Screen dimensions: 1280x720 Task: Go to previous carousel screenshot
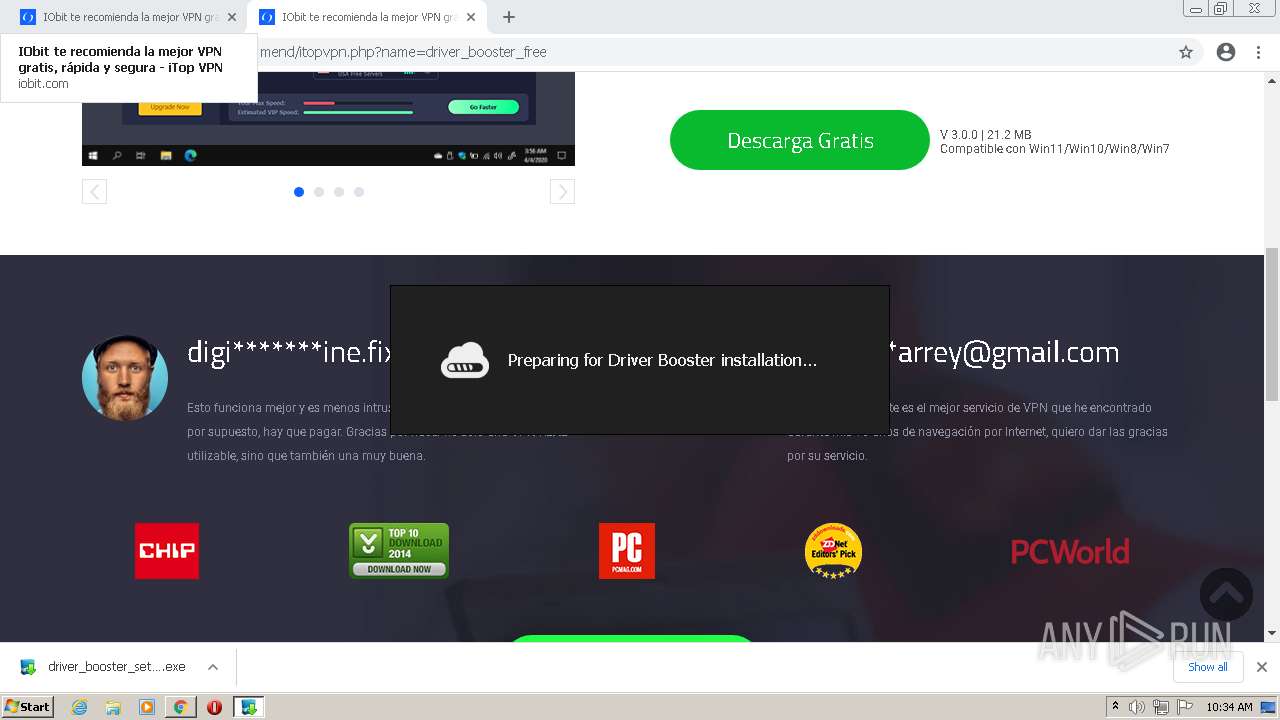(x=94, y=191)
